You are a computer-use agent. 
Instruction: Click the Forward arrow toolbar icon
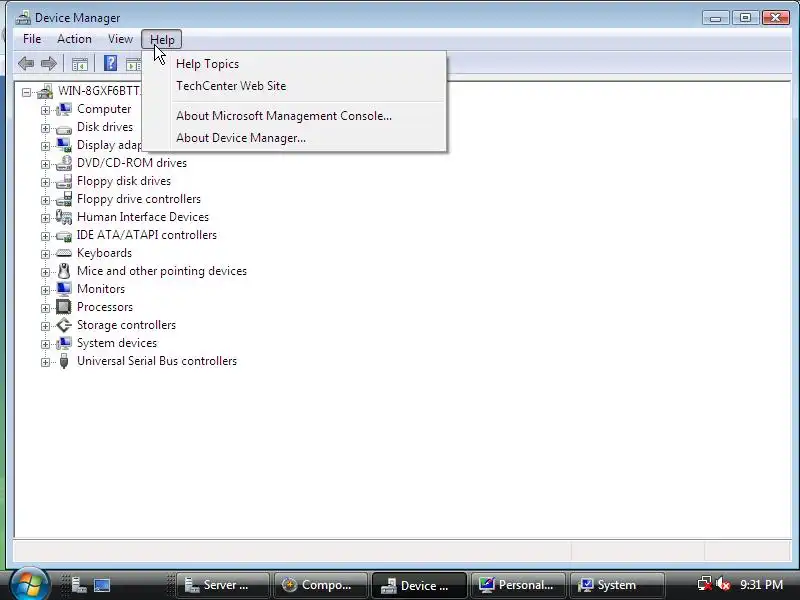pyautogui.click(x=48, y=64)
